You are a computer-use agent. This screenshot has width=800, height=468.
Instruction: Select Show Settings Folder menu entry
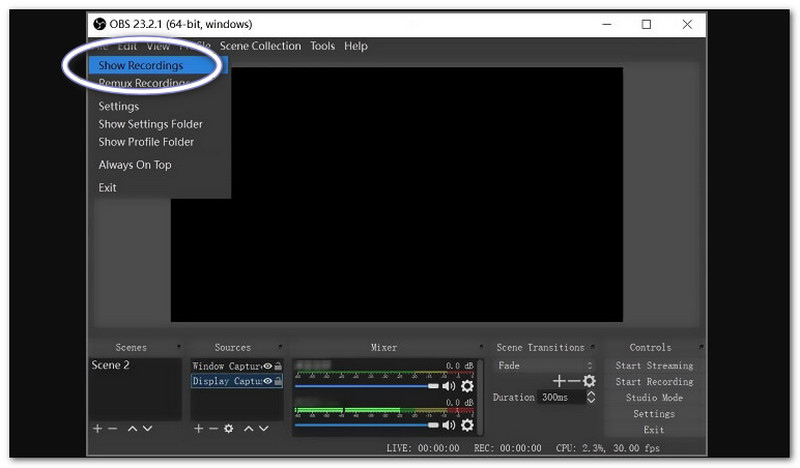[x=151, y=124]
